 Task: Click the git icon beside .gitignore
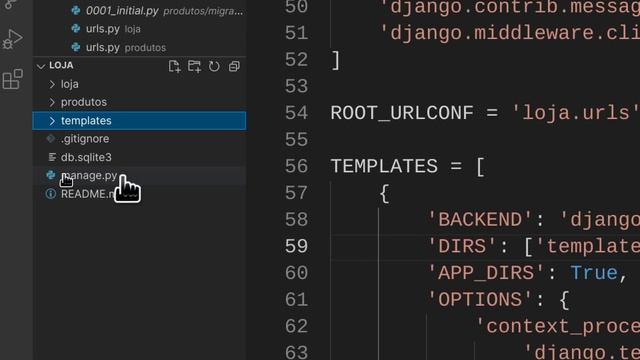(51, 139)
